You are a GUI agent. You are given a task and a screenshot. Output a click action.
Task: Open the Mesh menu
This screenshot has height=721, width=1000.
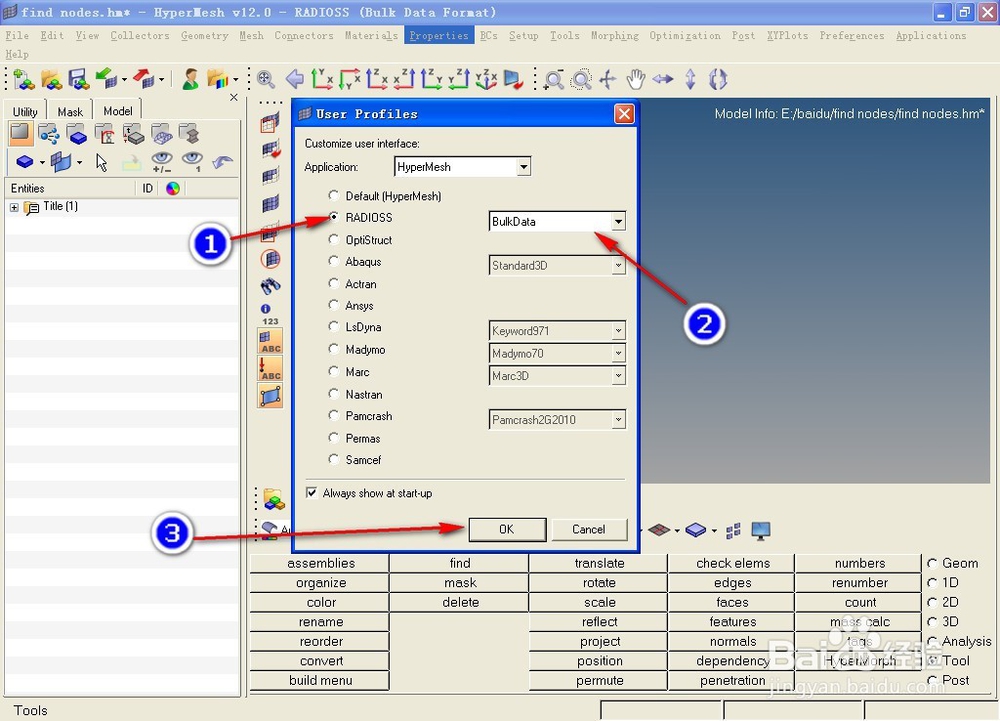coord(251,35)
